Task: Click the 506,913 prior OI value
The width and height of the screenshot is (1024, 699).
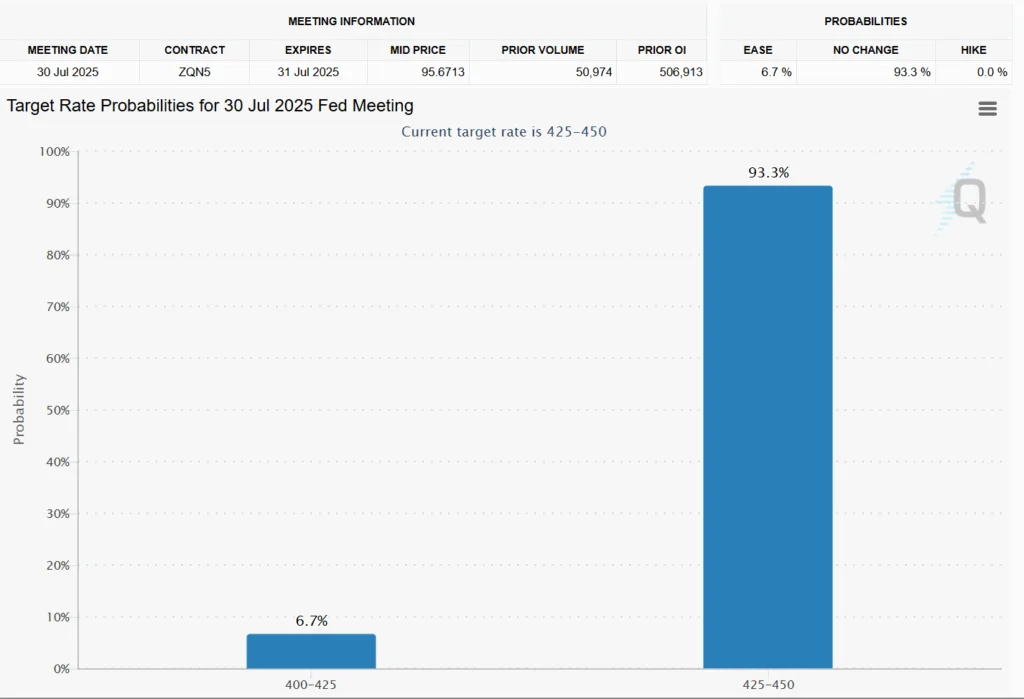Action: [680, 72]
